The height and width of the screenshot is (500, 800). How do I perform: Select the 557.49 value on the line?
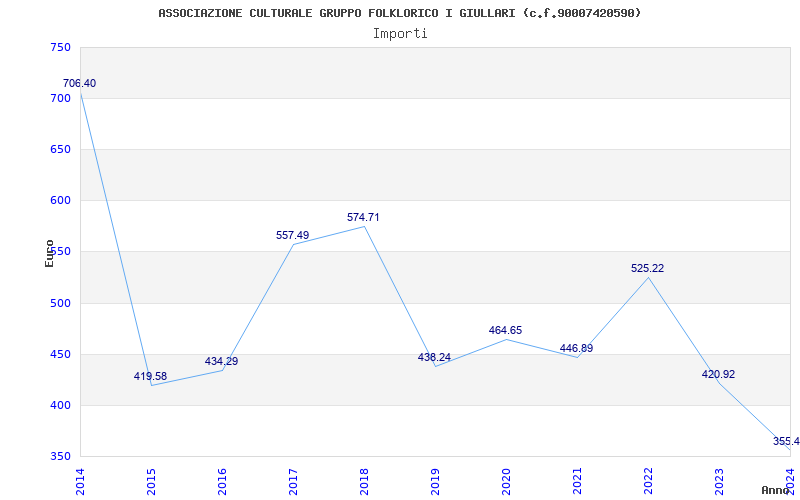[x=292, y=235]
